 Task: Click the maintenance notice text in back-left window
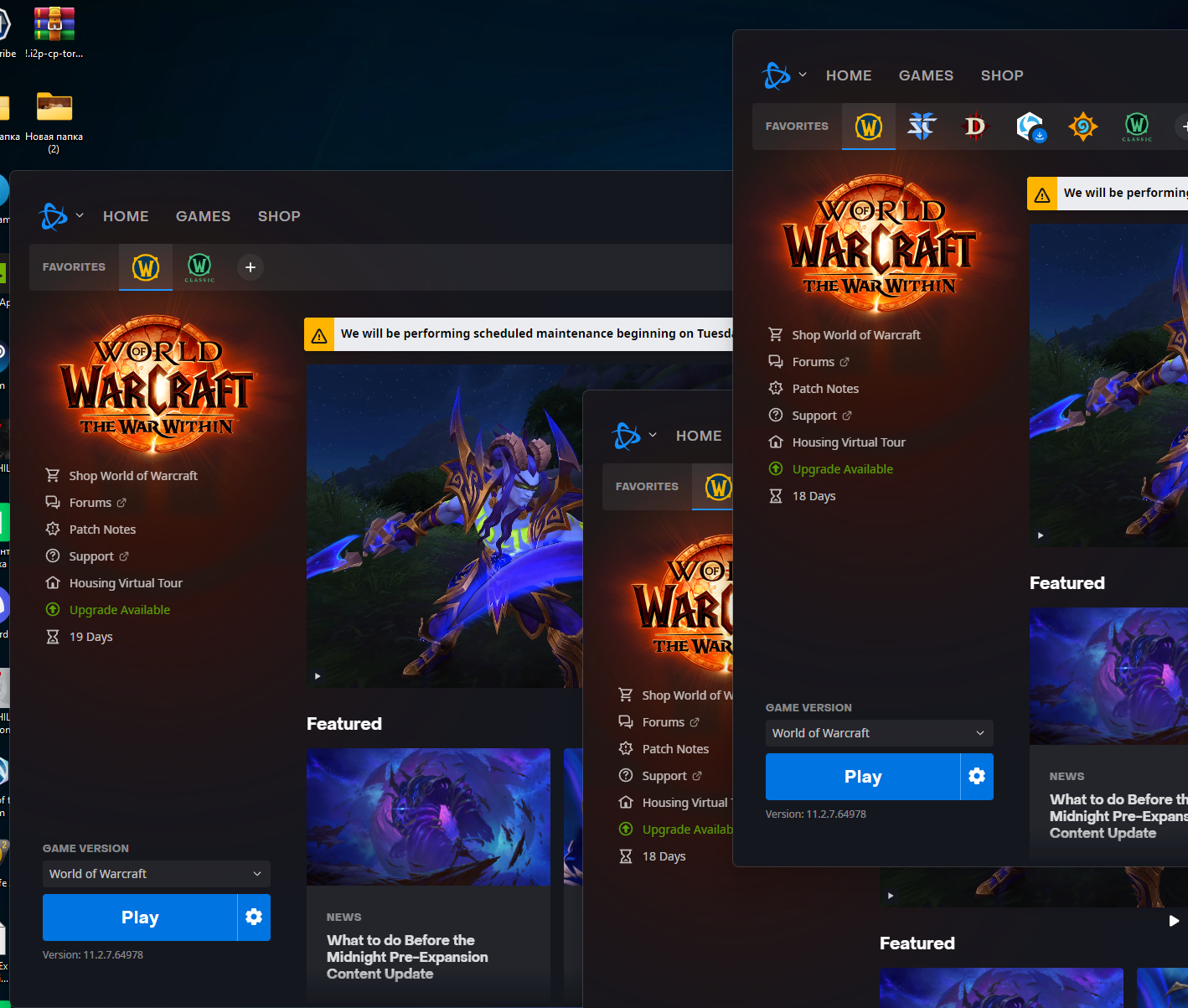point(536,333)
